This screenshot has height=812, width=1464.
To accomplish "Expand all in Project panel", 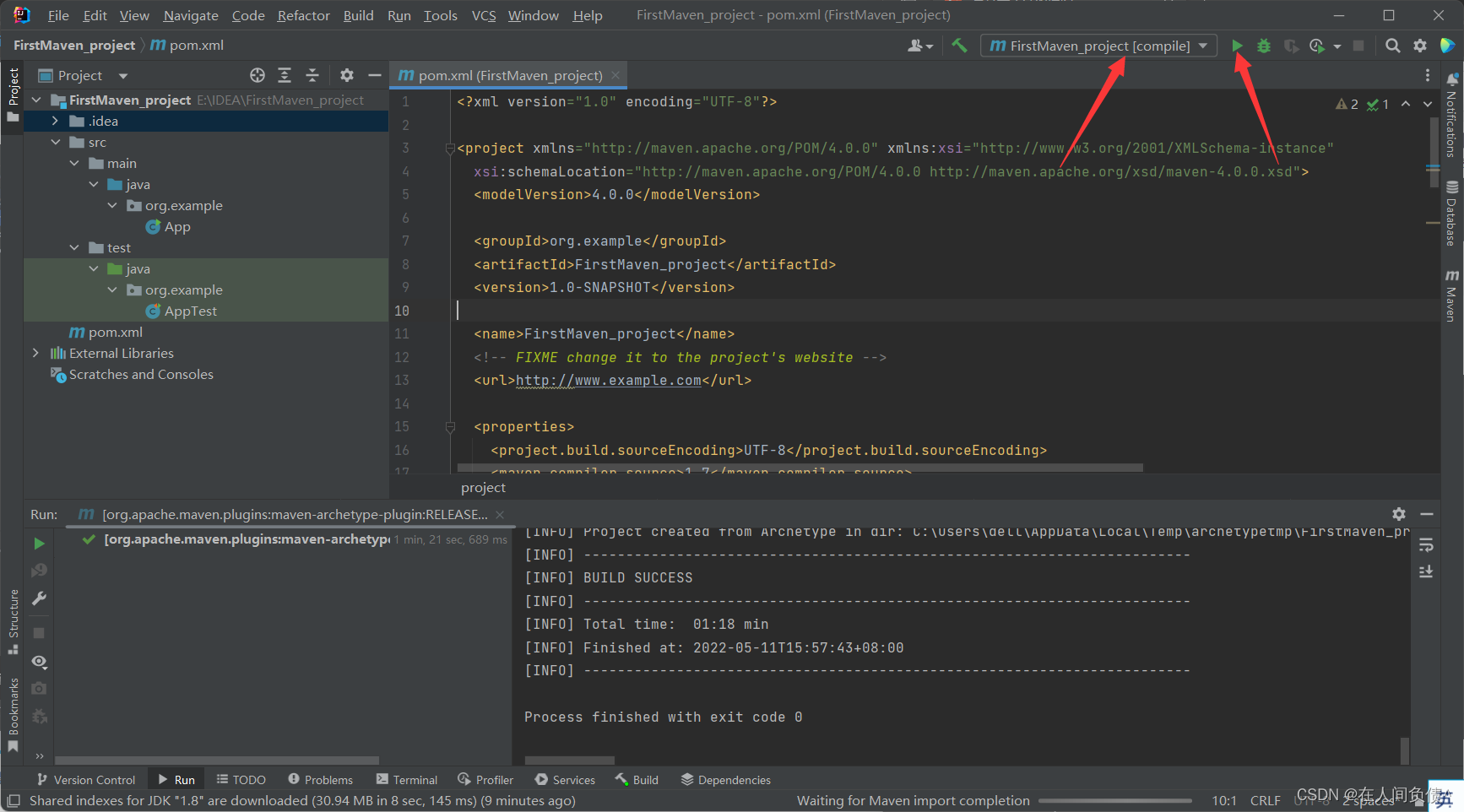I will pyautogui.click(x=285, y=75).
